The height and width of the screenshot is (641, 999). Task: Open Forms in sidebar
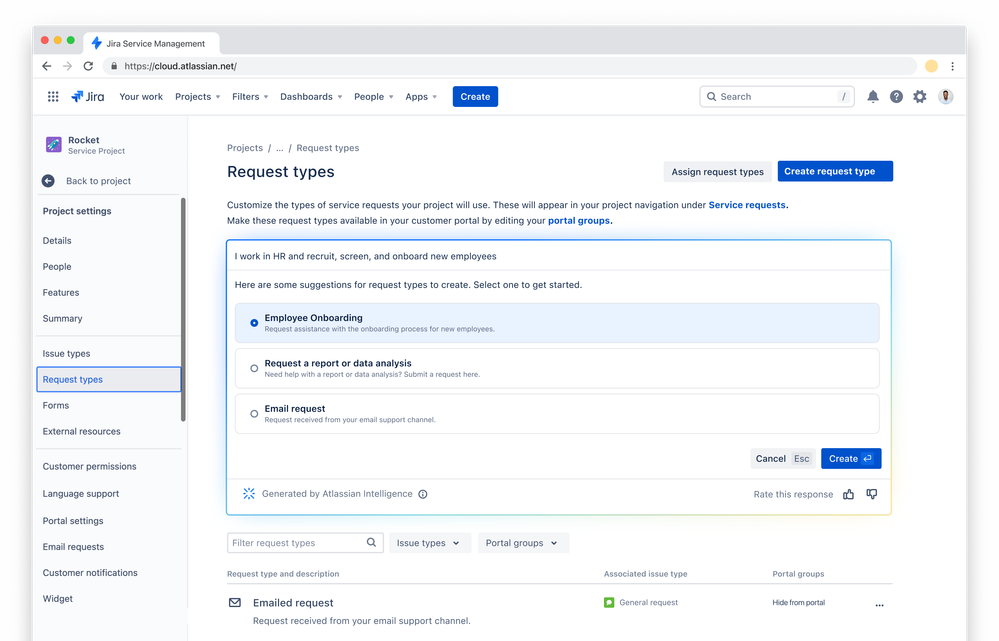pos(55,405)
